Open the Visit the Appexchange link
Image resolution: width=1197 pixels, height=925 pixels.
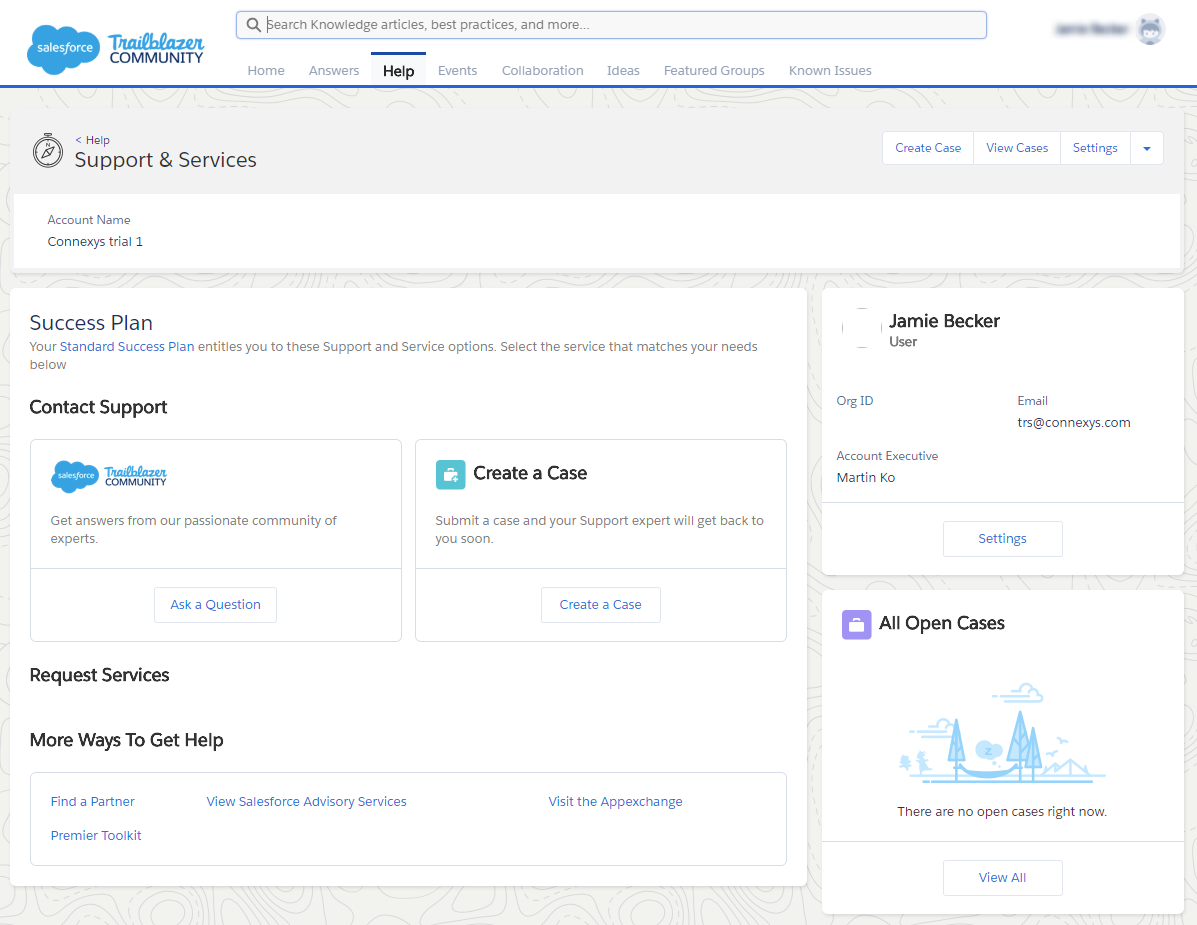point(615,801)
